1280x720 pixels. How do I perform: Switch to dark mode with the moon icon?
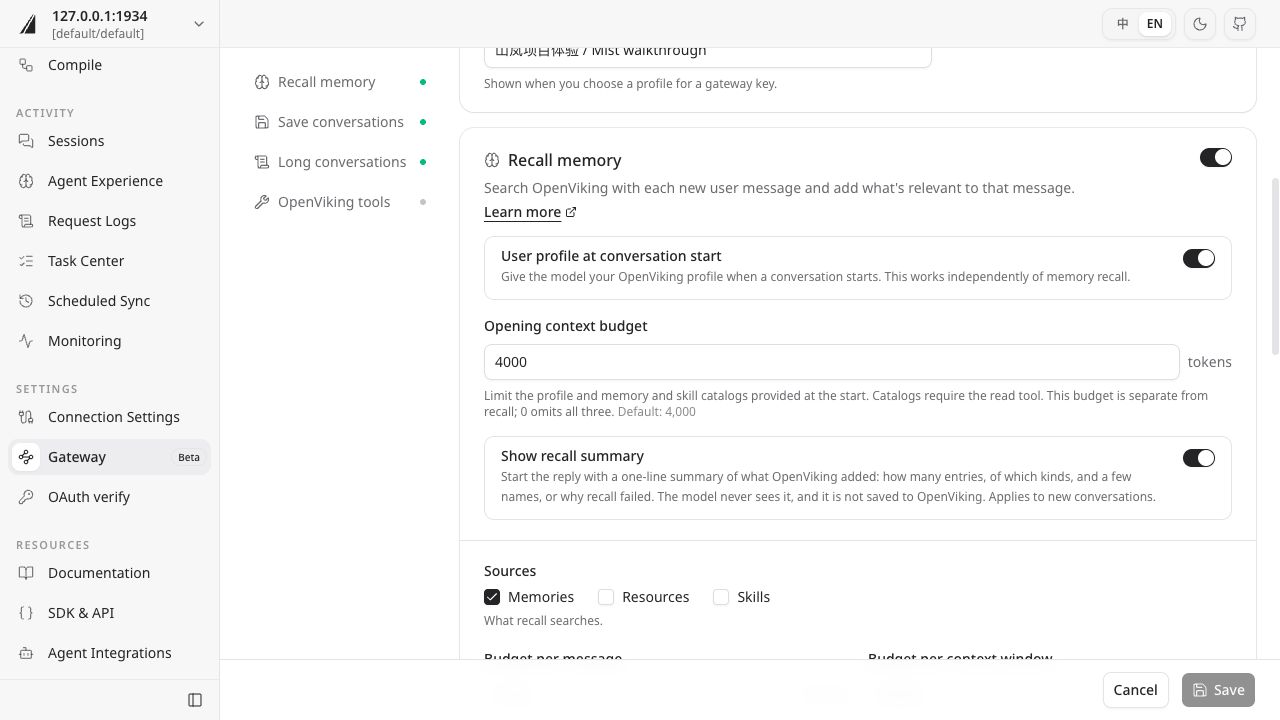click(x=1200, y=24)
